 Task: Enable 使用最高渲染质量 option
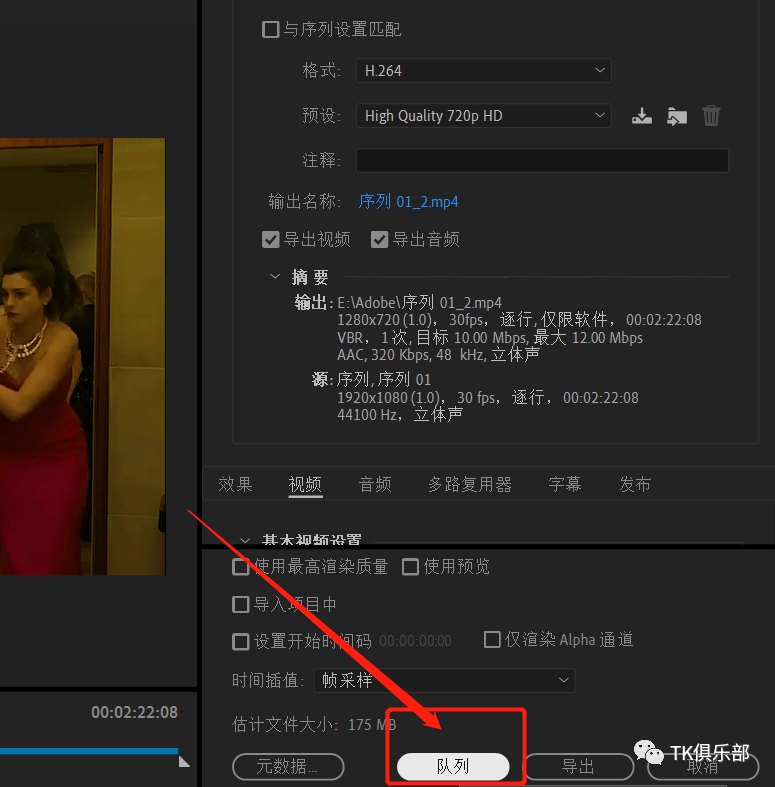pyautogui.click(x=241, y=567)
